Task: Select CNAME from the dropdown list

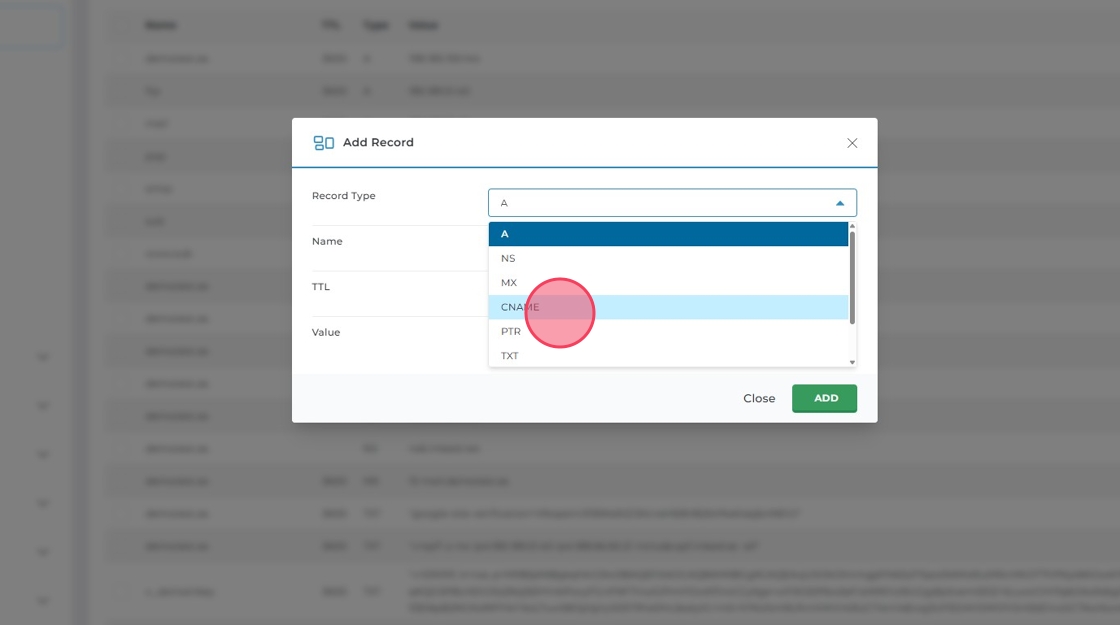Action: click(x=668, y=307)
